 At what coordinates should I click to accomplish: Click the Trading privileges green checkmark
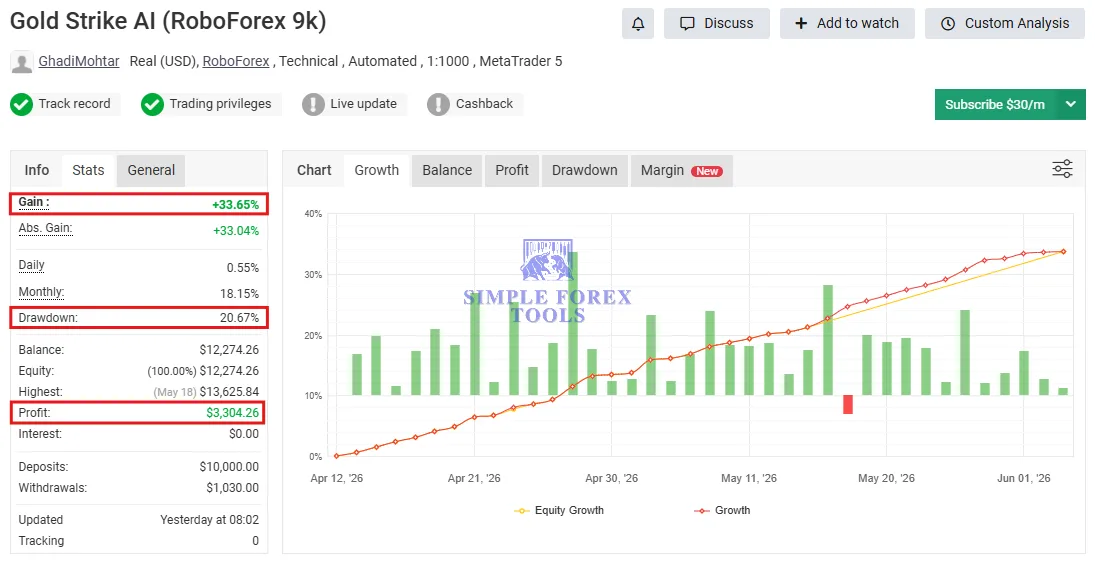pos(152,105)
